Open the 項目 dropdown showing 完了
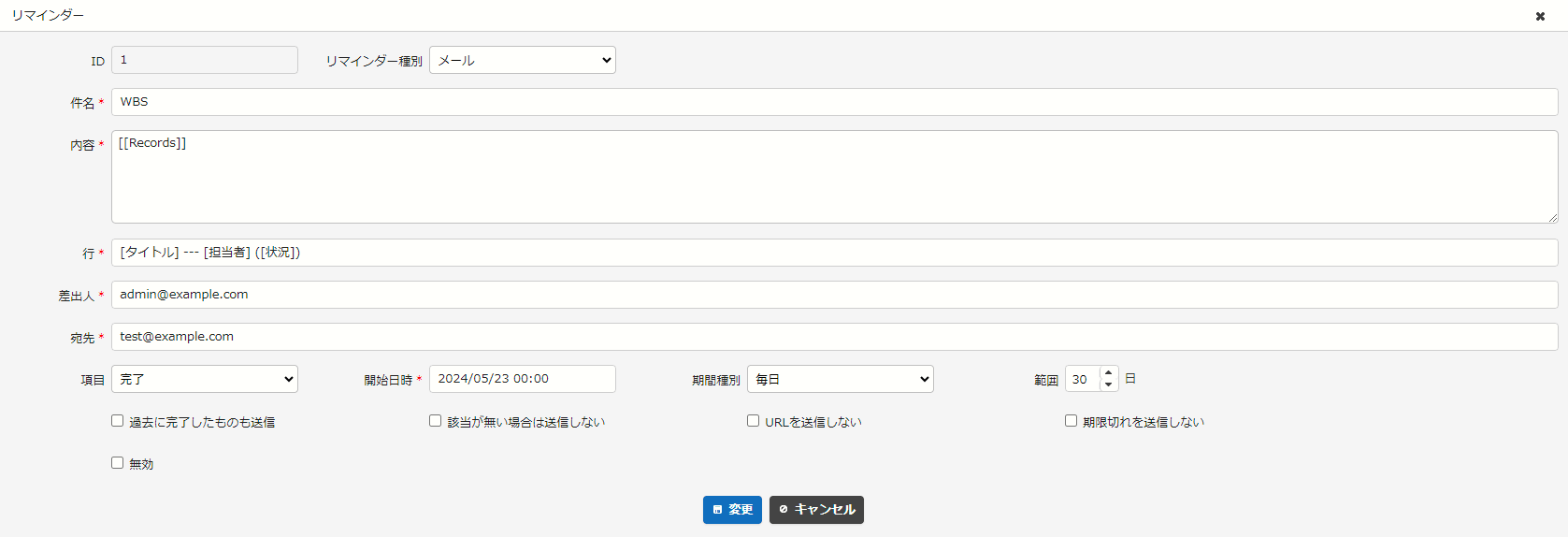The width and height of the screenshot is (1568, 537). tap(205, 379)
